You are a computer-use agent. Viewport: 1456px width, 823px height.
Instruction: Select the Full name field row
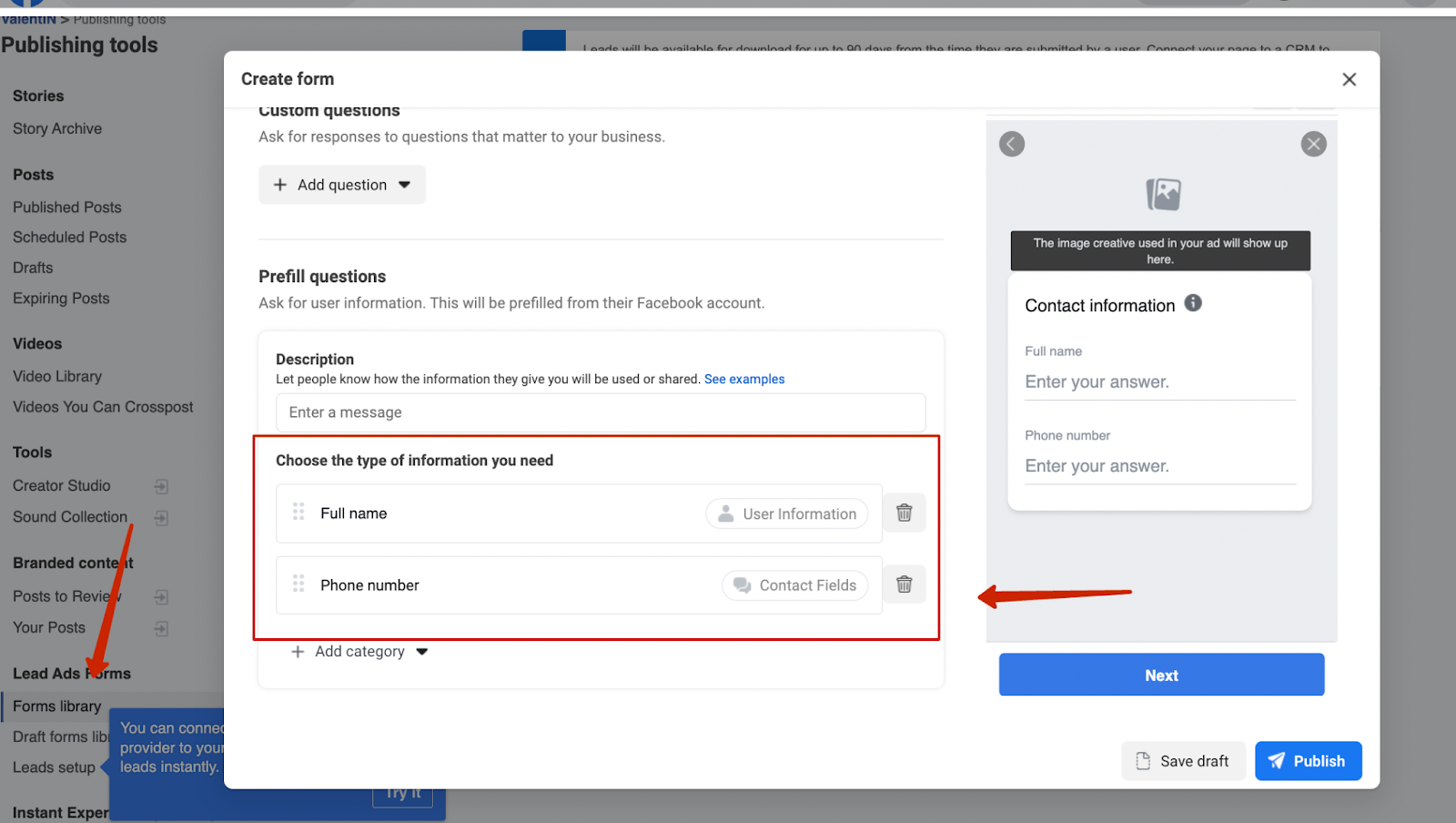tap(579, 513)
